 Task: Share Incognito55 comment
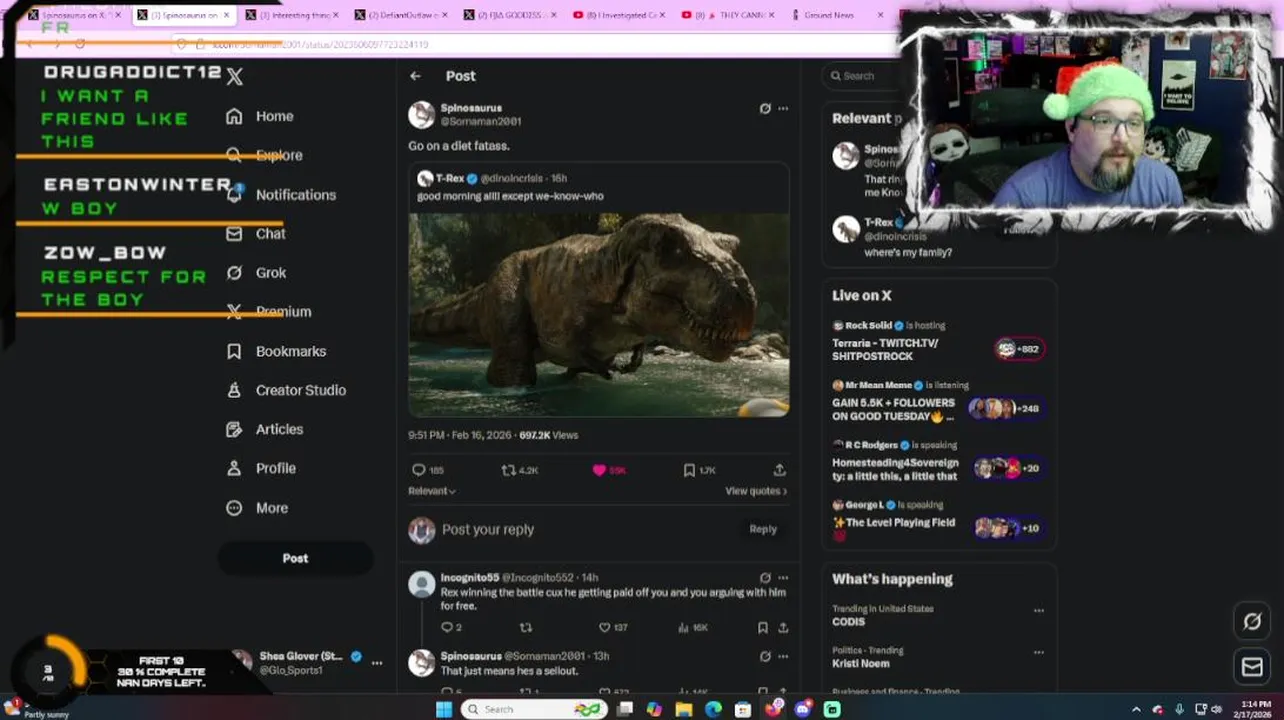[783, 628]
